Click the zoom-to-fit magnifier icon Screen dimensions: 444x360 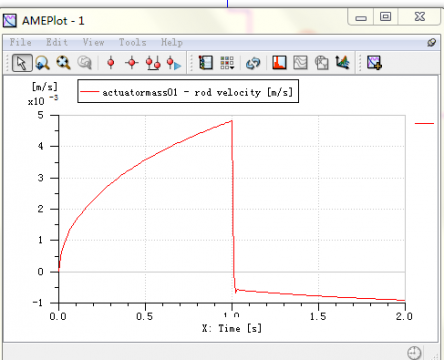(63, 63)
